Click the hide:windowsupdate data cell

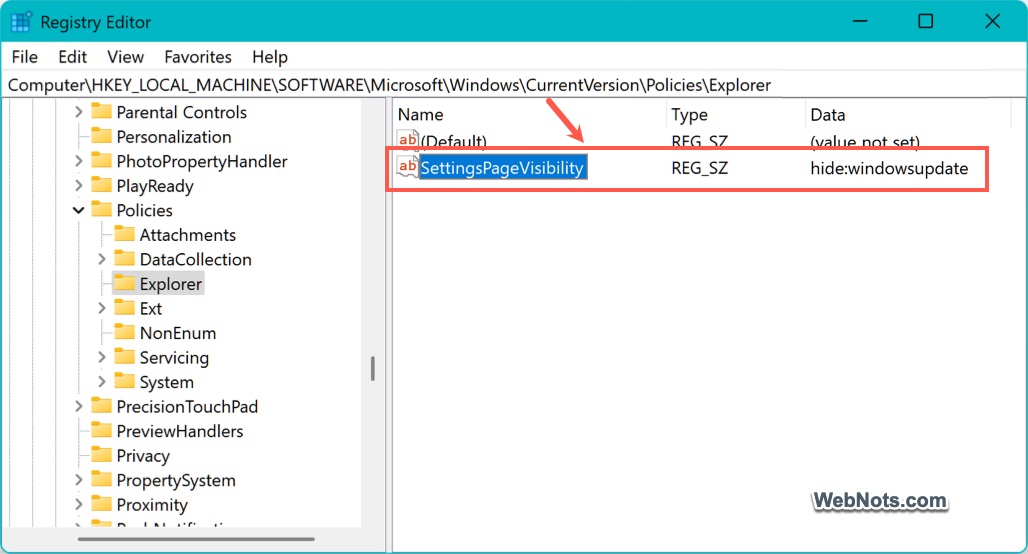pyautogui.click(x=889, y=168)
